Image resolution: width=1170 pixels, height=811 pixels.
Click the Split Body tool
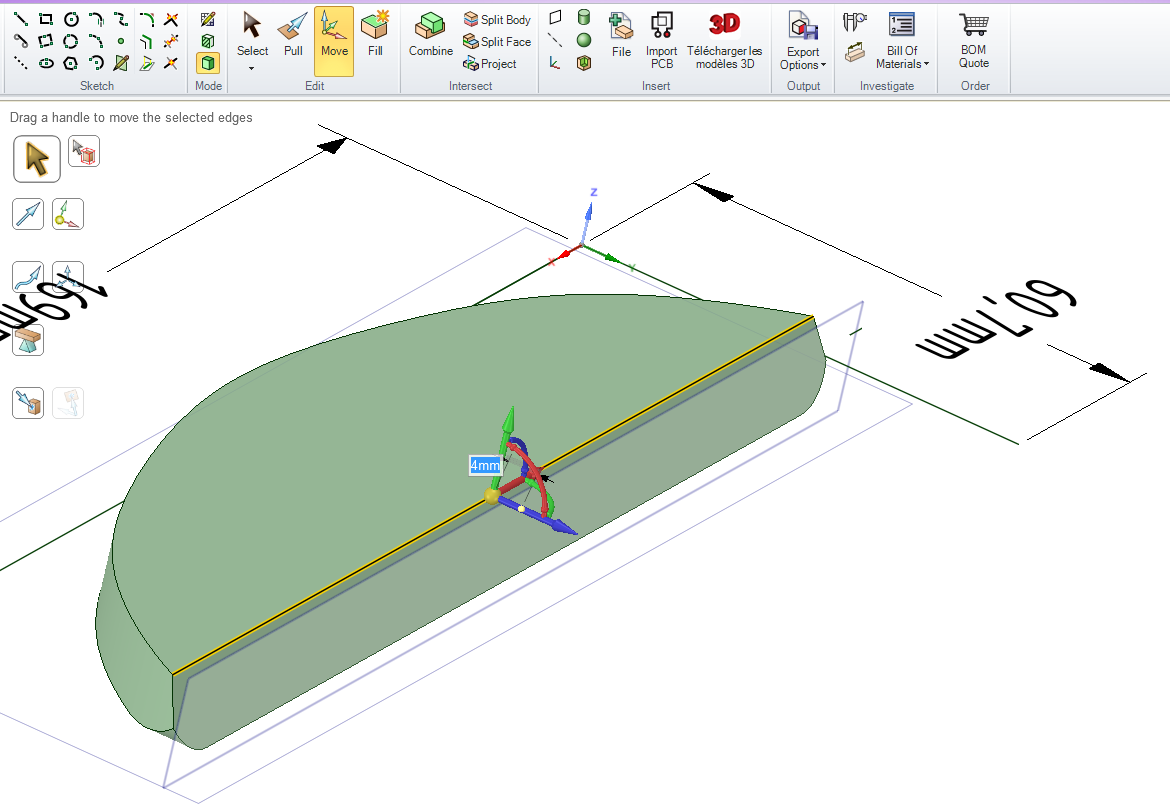(496, 18)
